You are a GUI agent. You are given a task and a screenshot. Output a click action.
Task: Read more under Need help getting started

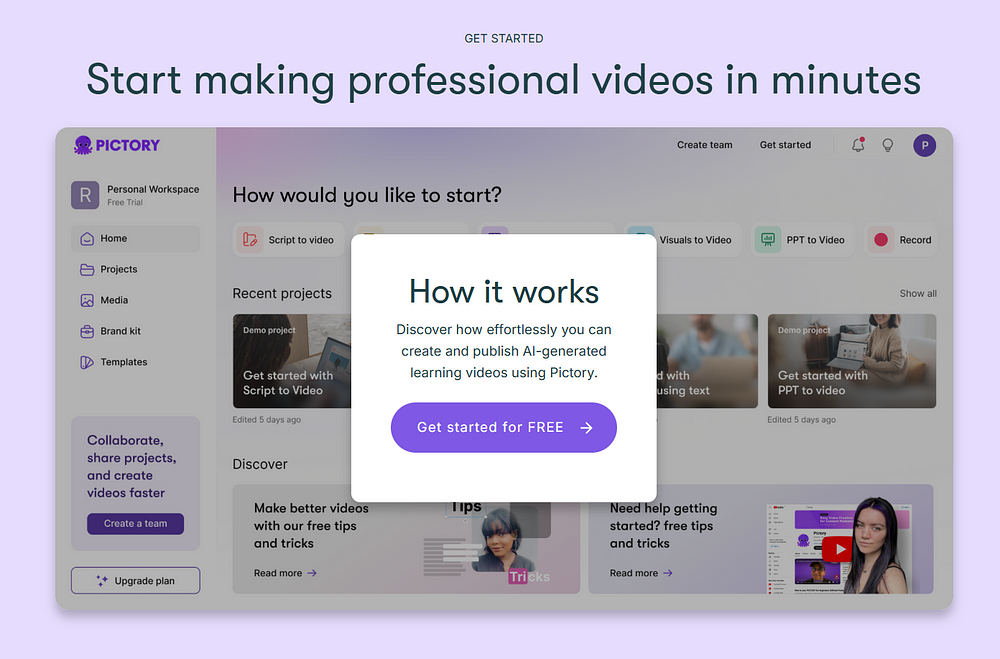(x=641, y=573)
